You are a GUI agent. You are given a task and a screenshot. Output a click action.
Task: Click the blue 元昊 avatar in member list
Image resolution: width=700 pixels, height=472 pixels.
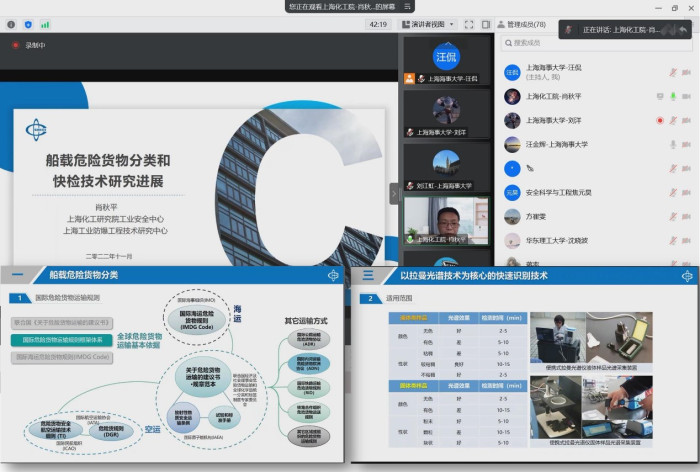tap(512, 192)
